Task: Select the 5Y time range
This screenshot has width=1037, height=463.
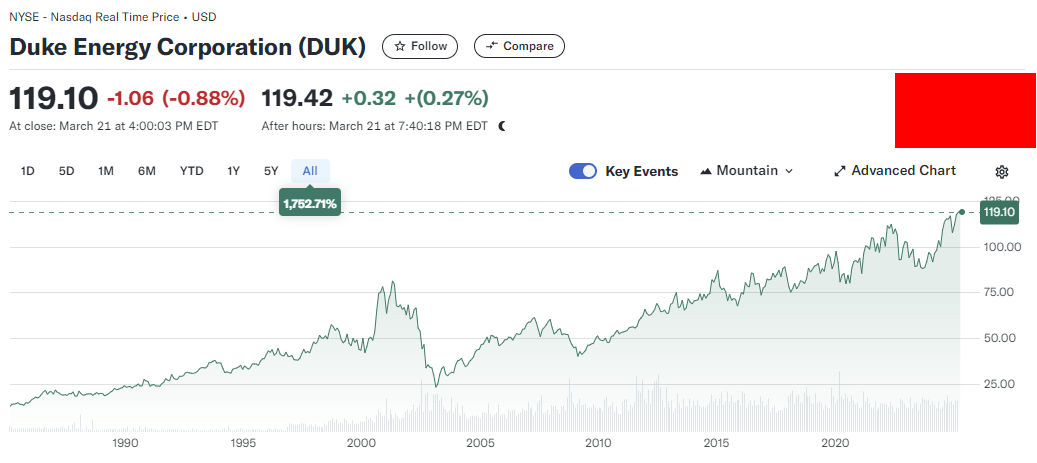Action: point(271,171)
